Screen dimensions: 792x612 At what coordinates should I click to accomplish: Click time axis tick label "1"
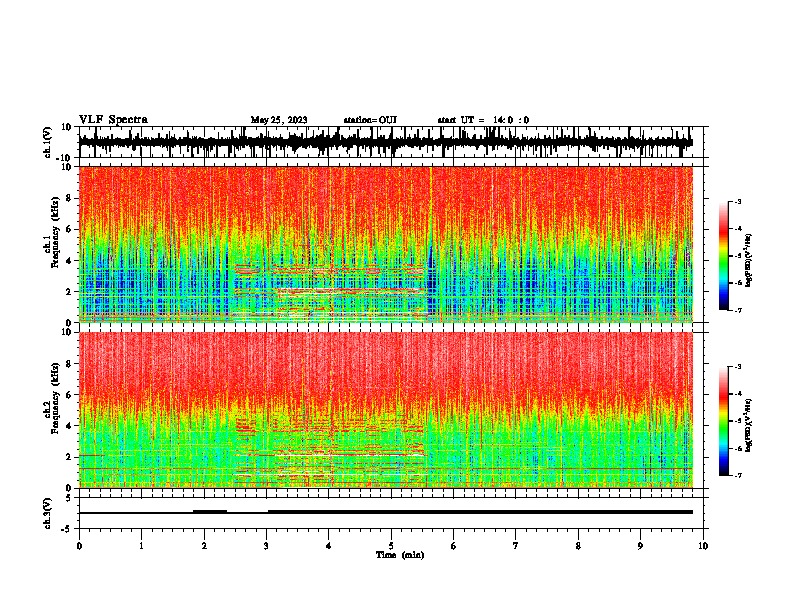tap(141, 546)
